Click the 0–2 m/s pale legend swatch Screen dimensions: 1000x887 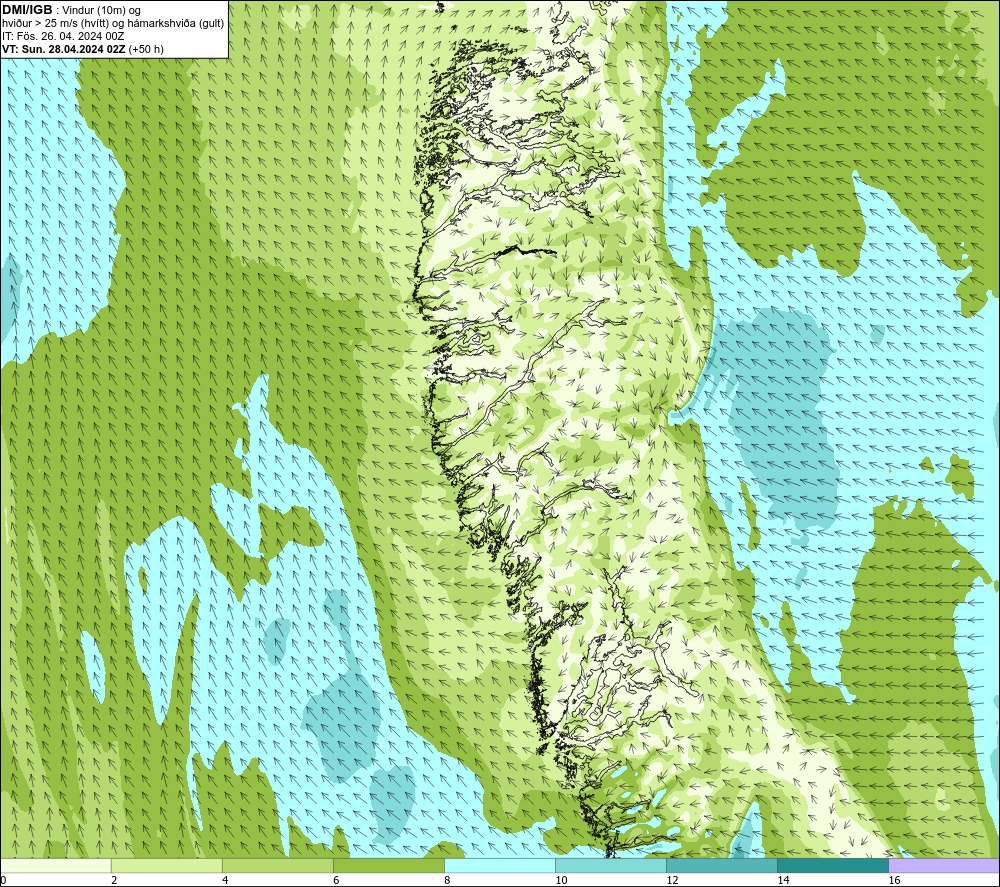tap(56, 865)
